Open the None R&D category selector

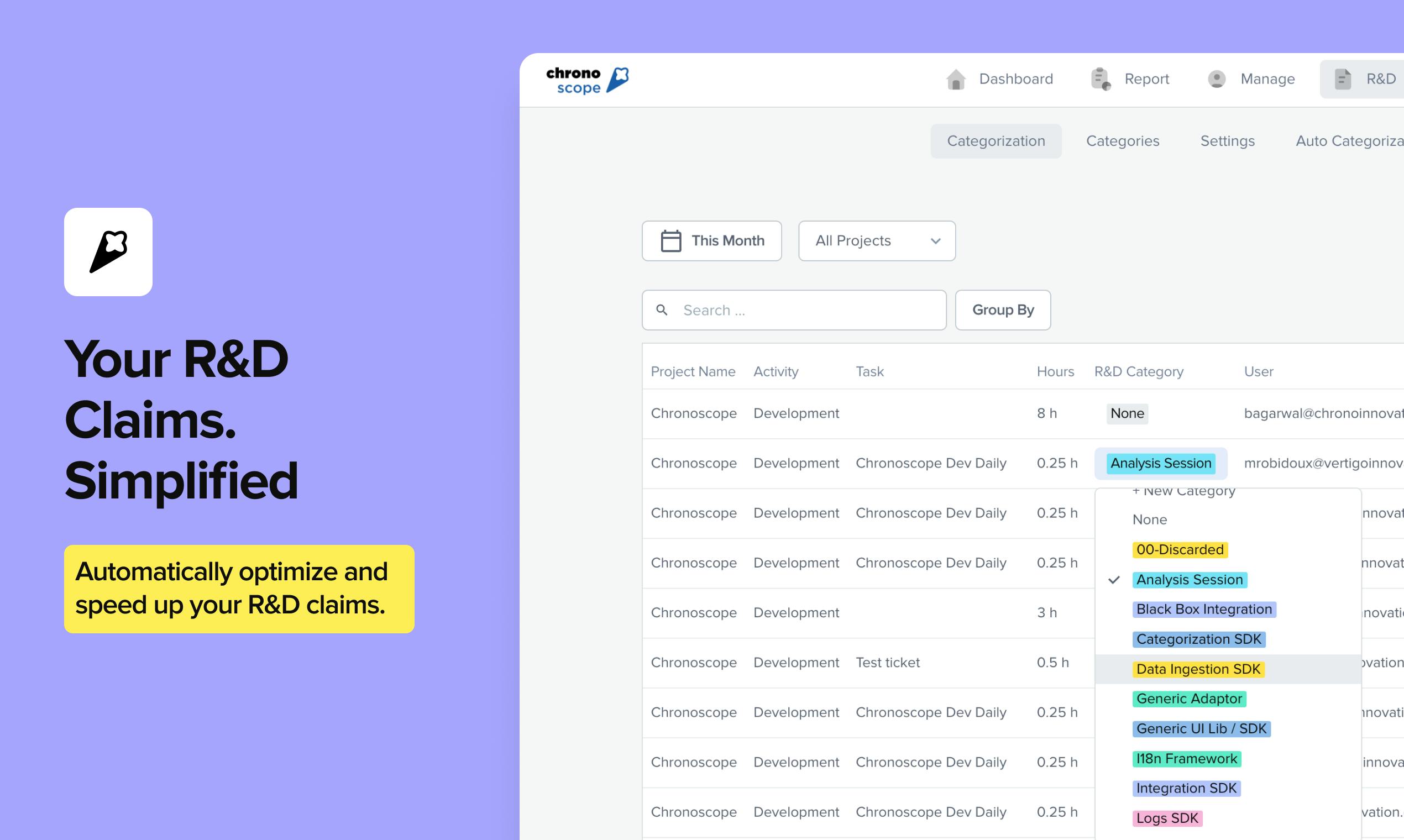(1127, 414)
